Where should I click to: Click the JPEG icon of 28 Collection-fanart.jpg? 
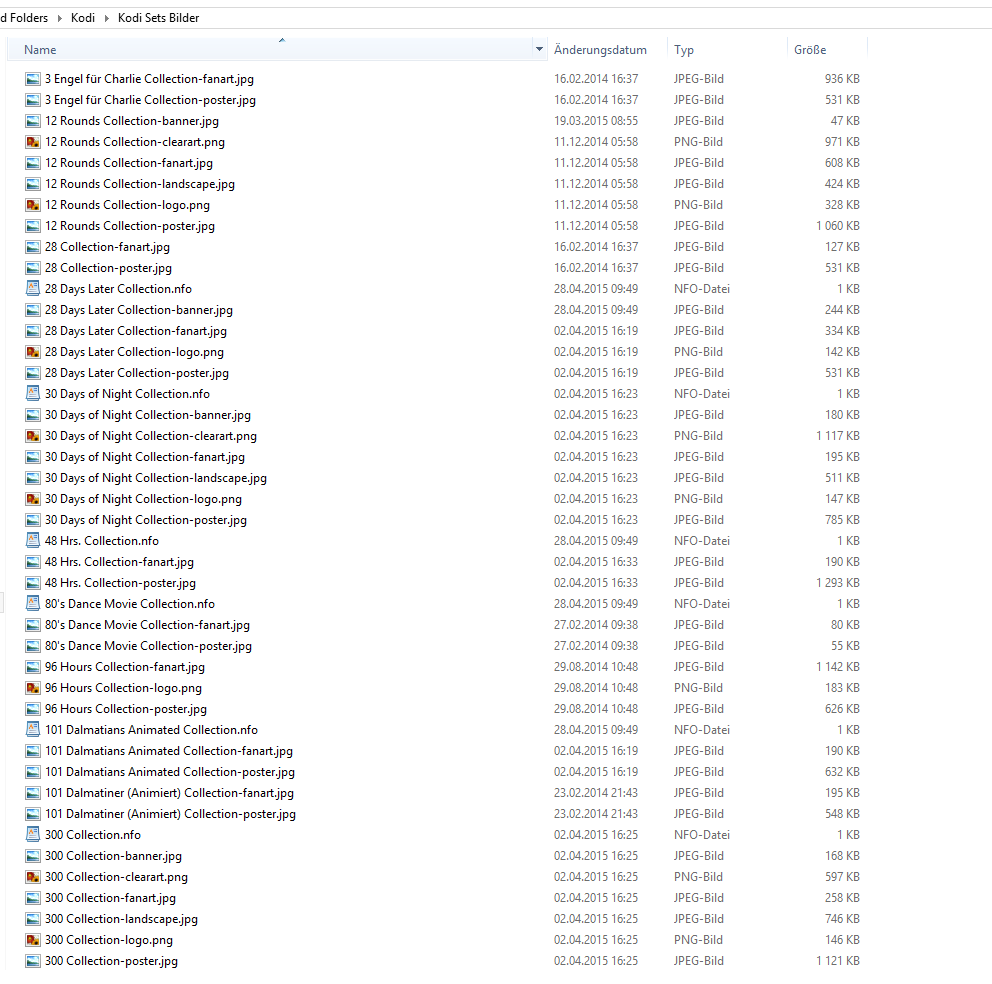tap(33, 247)
